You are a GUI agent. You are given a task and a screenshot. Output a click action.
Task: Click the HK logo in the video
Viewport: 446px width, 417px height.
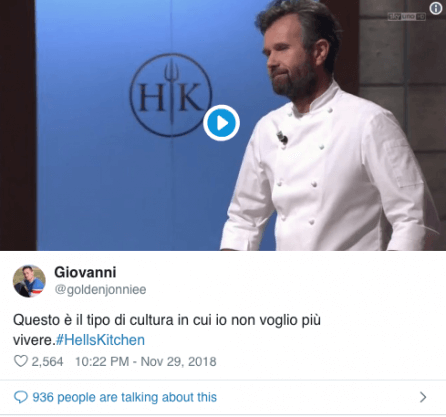click(x=171, y=95)
